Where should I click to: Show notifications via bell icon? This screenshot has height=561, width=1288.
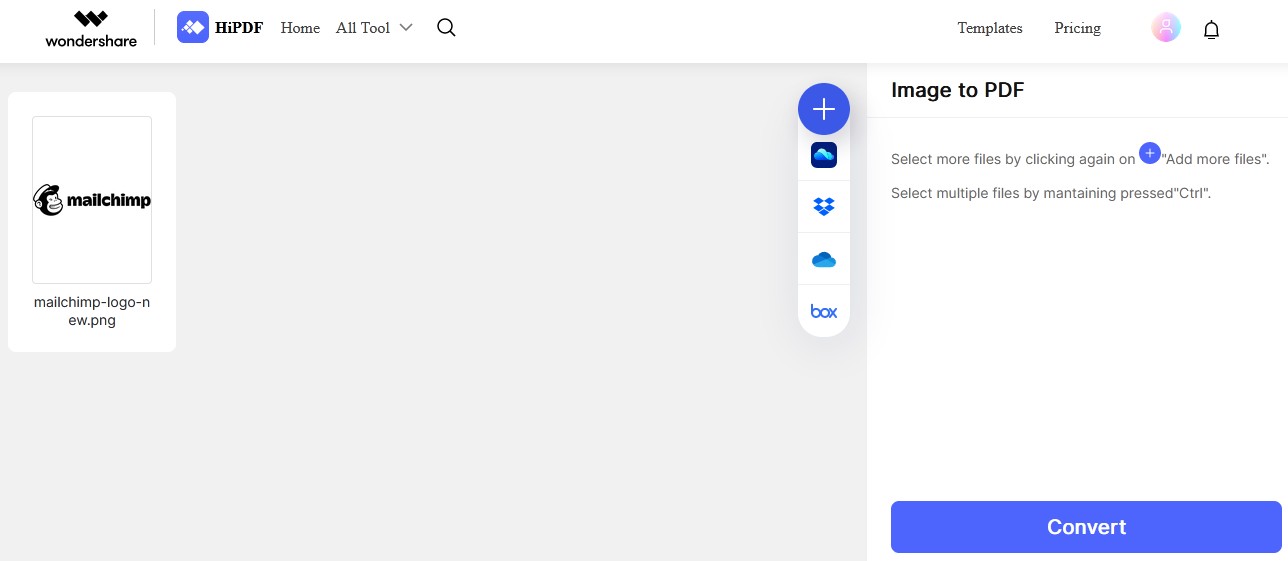(1211, 29)
